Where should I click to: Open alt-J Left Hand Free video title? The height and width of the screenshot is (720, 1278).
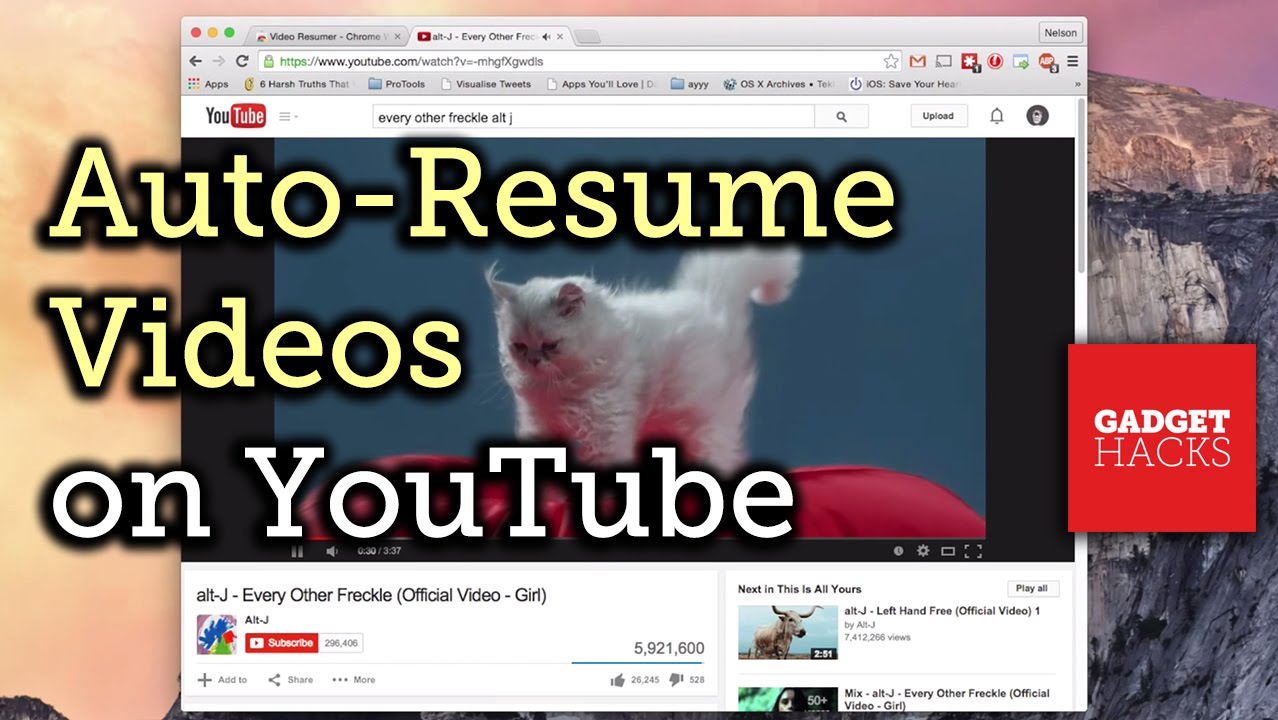(x=942, y=611)
